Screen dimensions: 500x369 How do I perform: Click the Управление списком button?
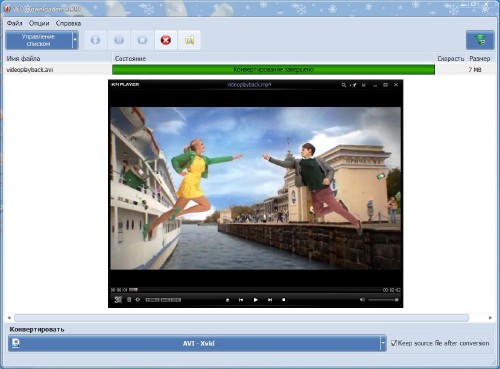click(39, 40)
